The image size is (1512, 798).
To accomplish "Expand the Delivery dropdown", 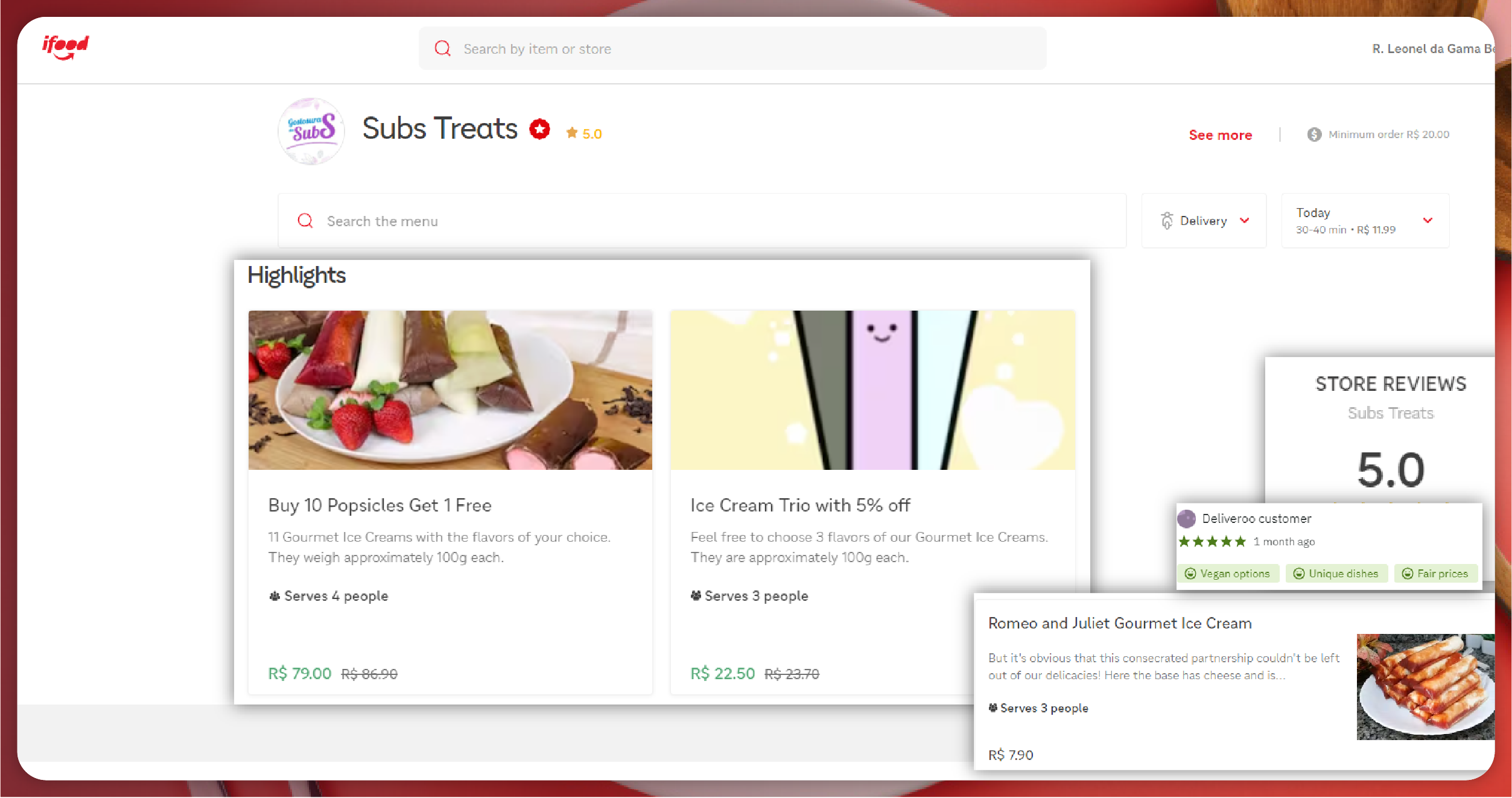I will tap(1204, 221).
